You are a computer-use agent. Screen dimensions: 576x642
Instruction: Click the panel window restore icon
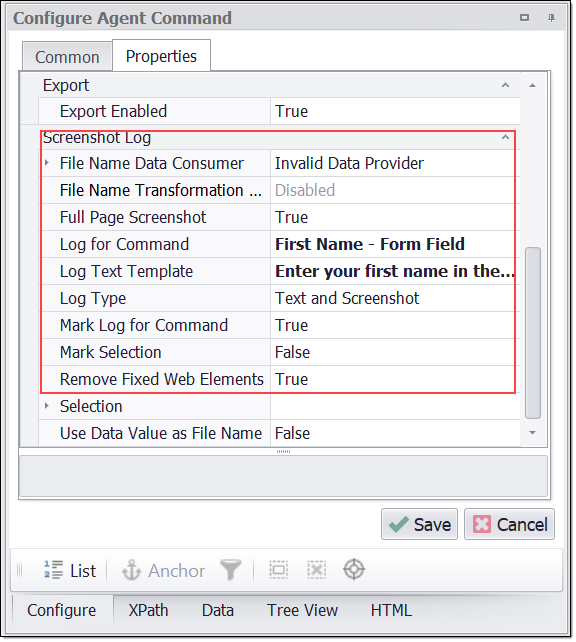pos(524,18)
